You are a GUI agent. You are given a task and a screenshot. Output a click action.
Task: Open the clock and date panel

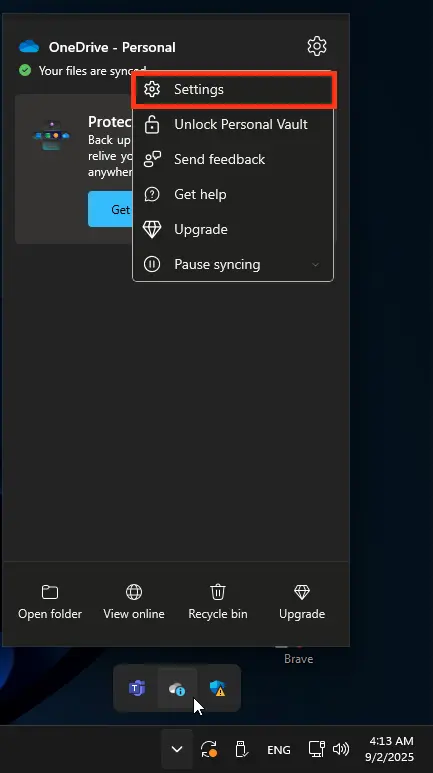[391, 749]
